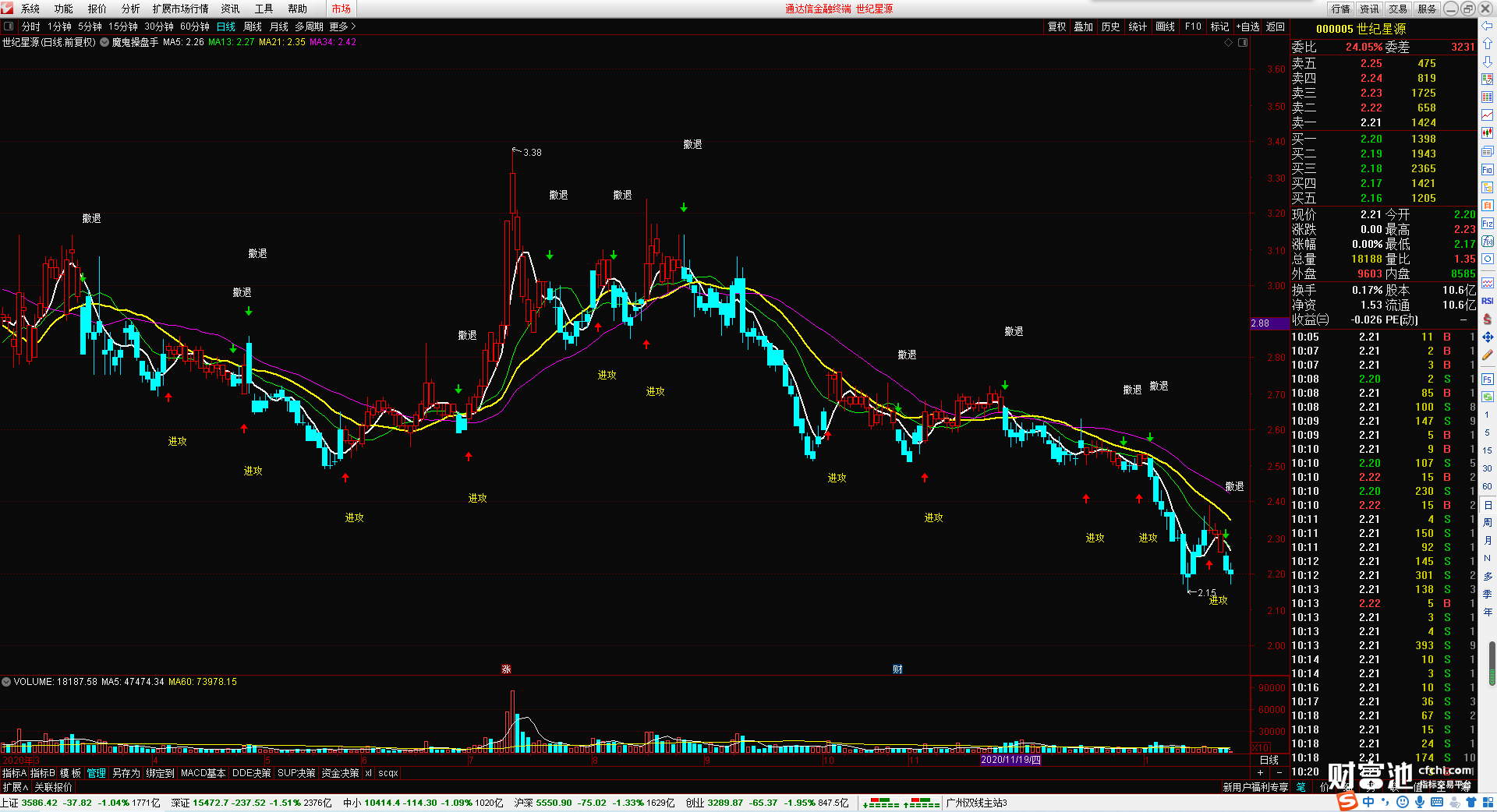Click the Fiz icon in right sidebar
This screenshot has width=1497, height=812.
click(1488, 224)
